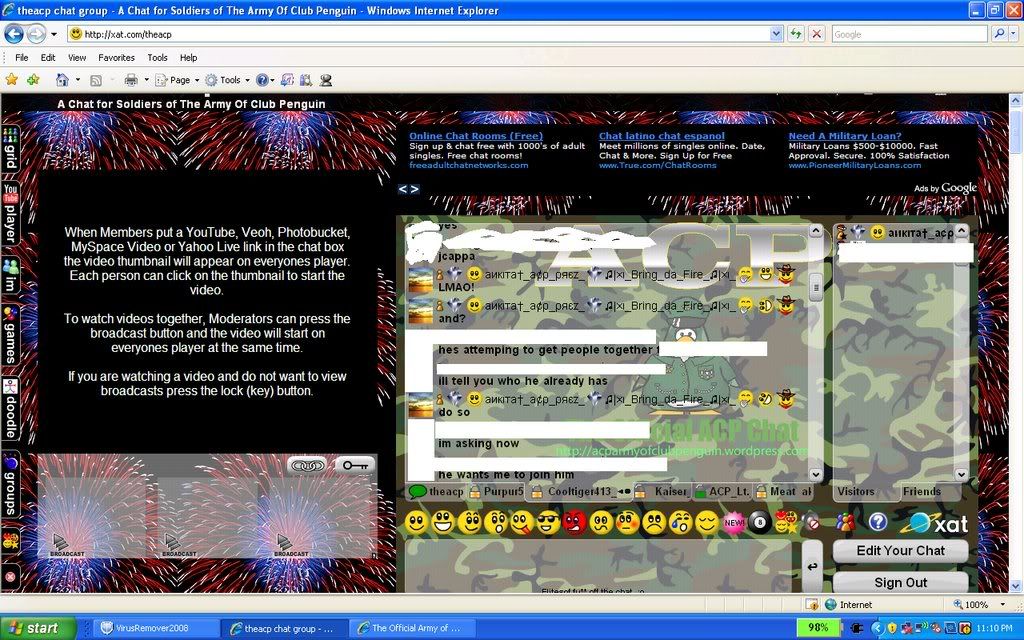Click the Sign Out button
Screen dimensions: 1024x640
click(901, 583)
